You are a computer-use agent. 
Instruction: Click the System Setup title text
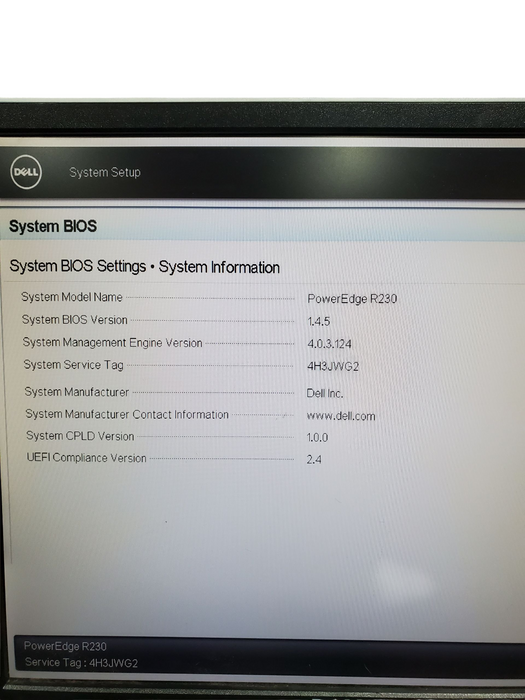click(105, 172)
